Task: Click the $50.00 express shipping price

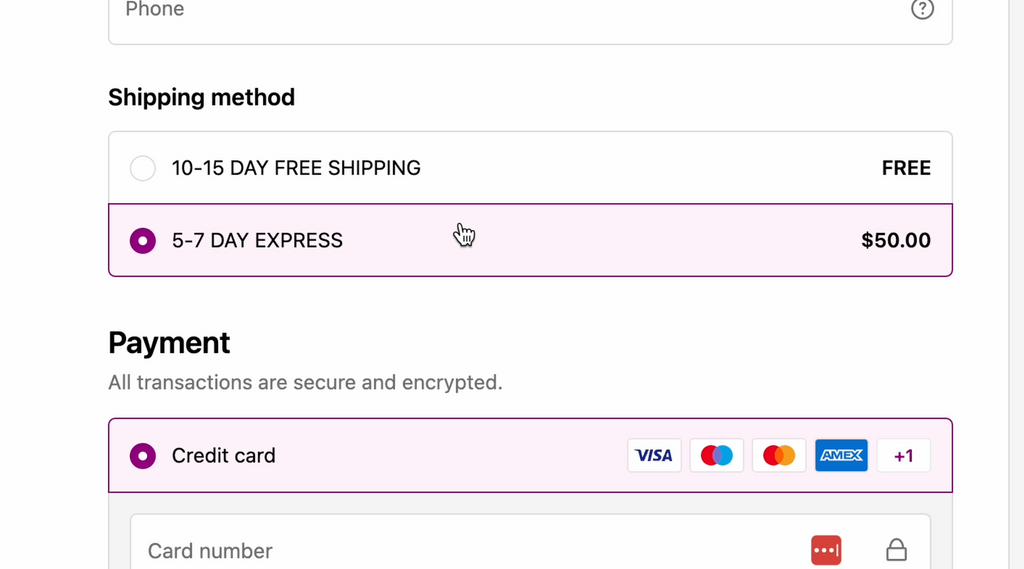Action: pos(895,240)
